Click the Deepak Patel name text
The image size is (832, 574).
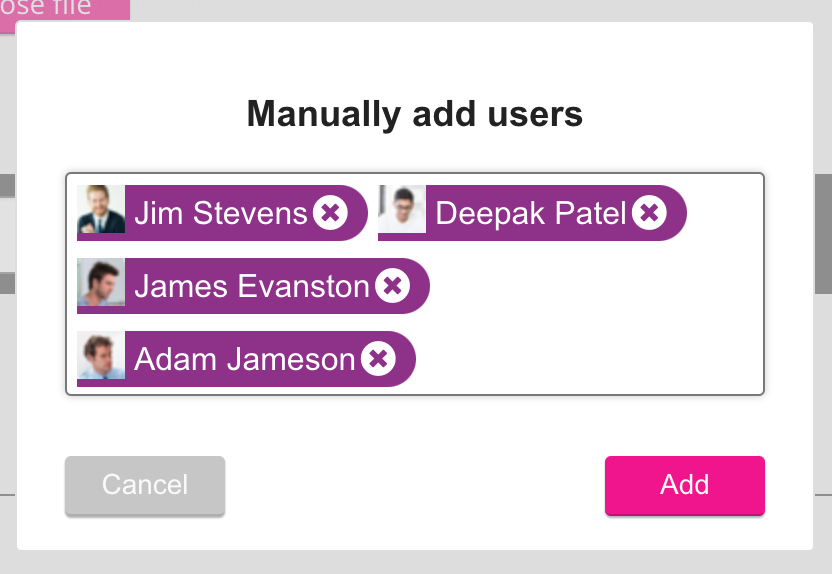point(530,213)
